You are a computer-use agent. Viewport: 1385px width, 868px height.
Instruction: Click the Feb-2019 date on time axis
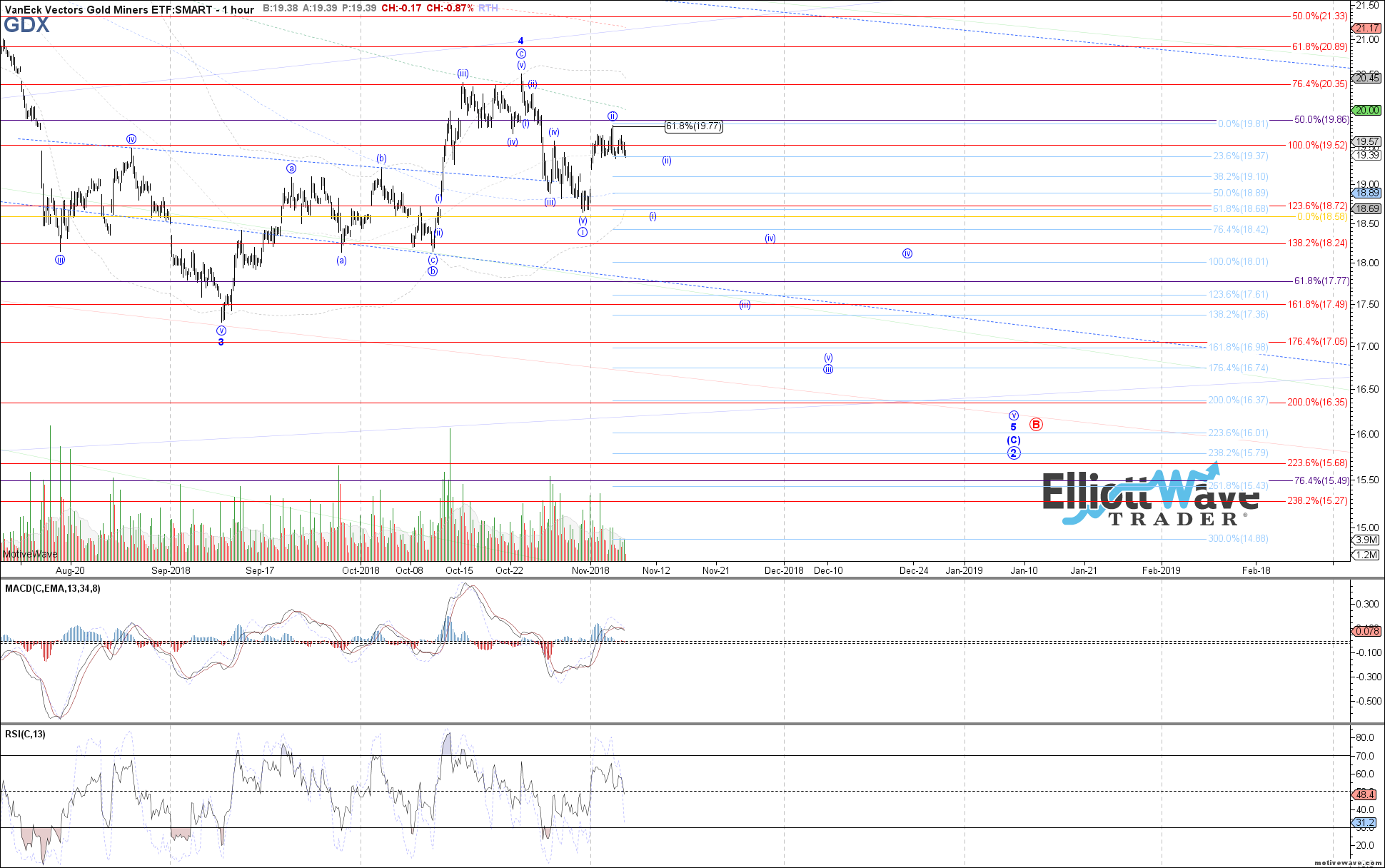(1161, 570)
